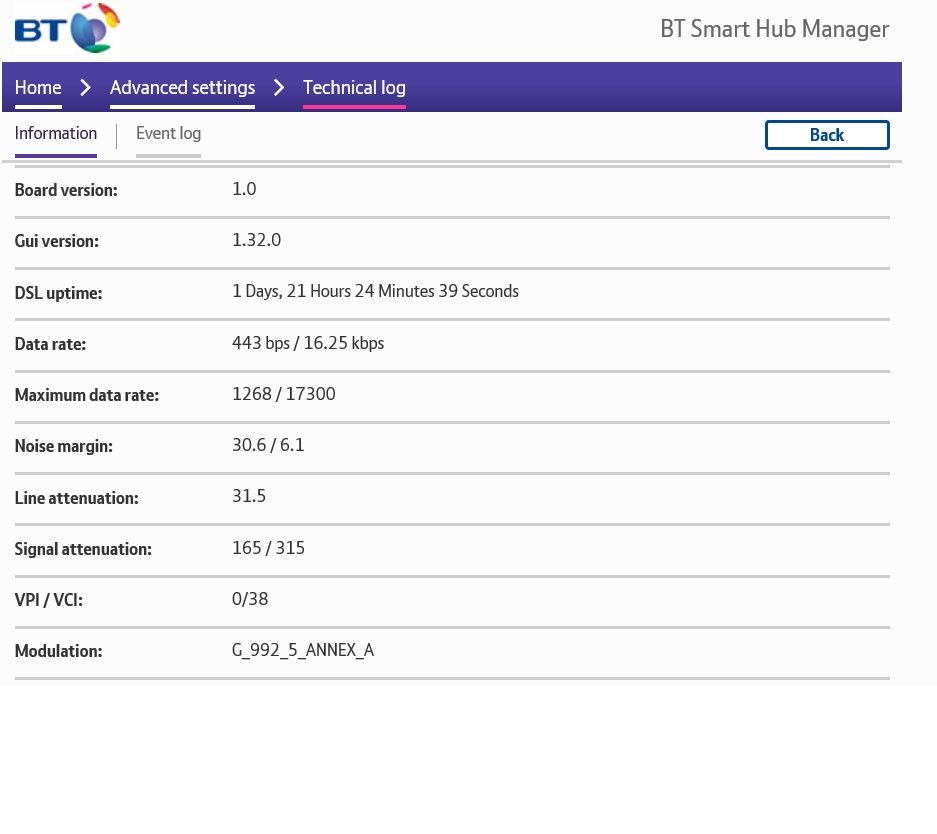937x834 pixels.
Task: Select the Gui version label
Action: [x=57, y=241]
